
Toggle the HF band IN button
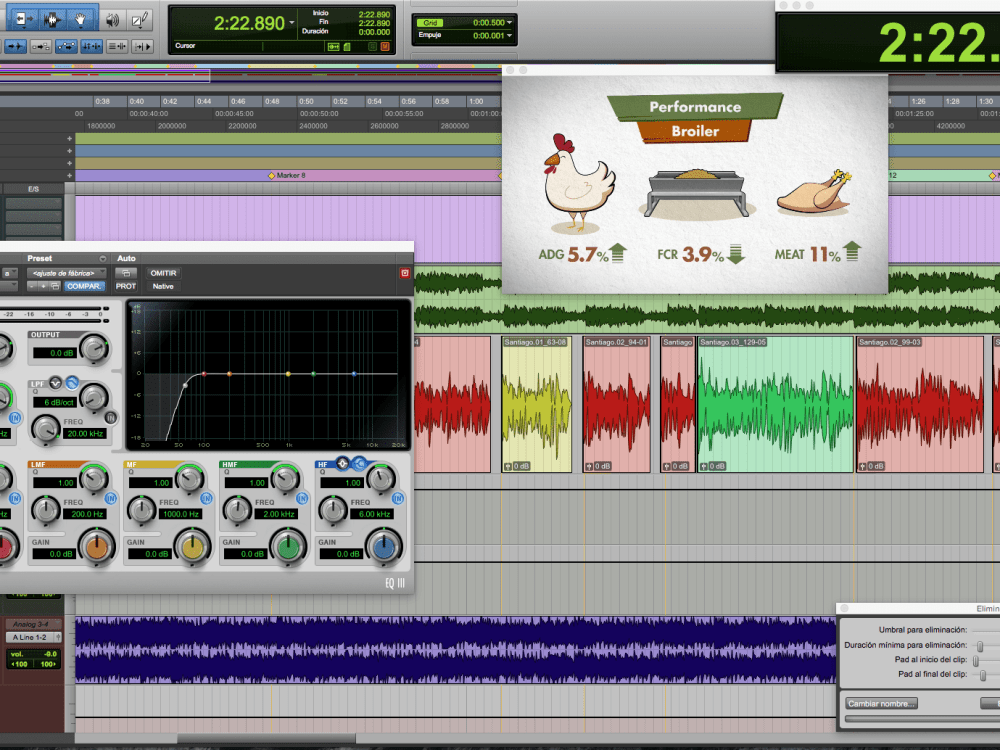pos(398,498)
